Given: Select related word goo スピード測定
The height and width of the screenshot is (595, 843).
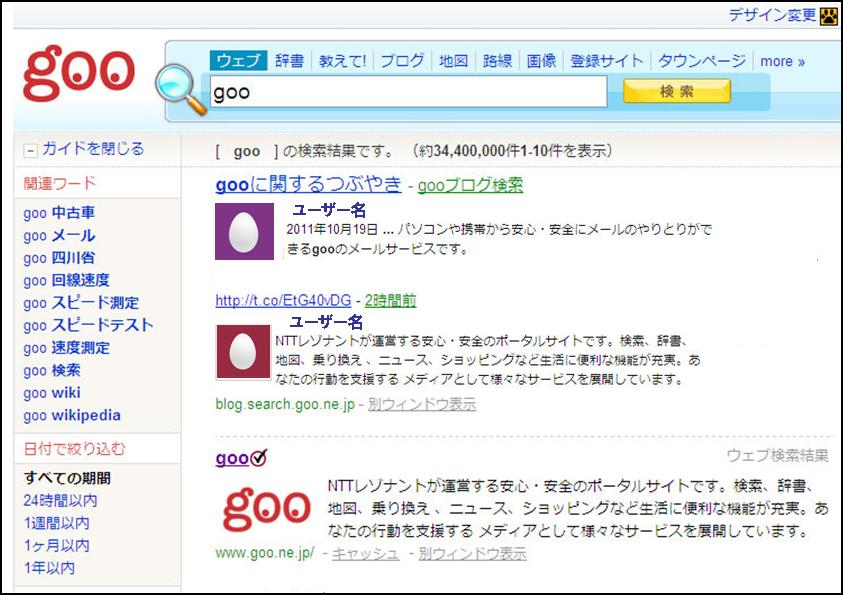Looking at the screenshot, I should pos(81,303).
